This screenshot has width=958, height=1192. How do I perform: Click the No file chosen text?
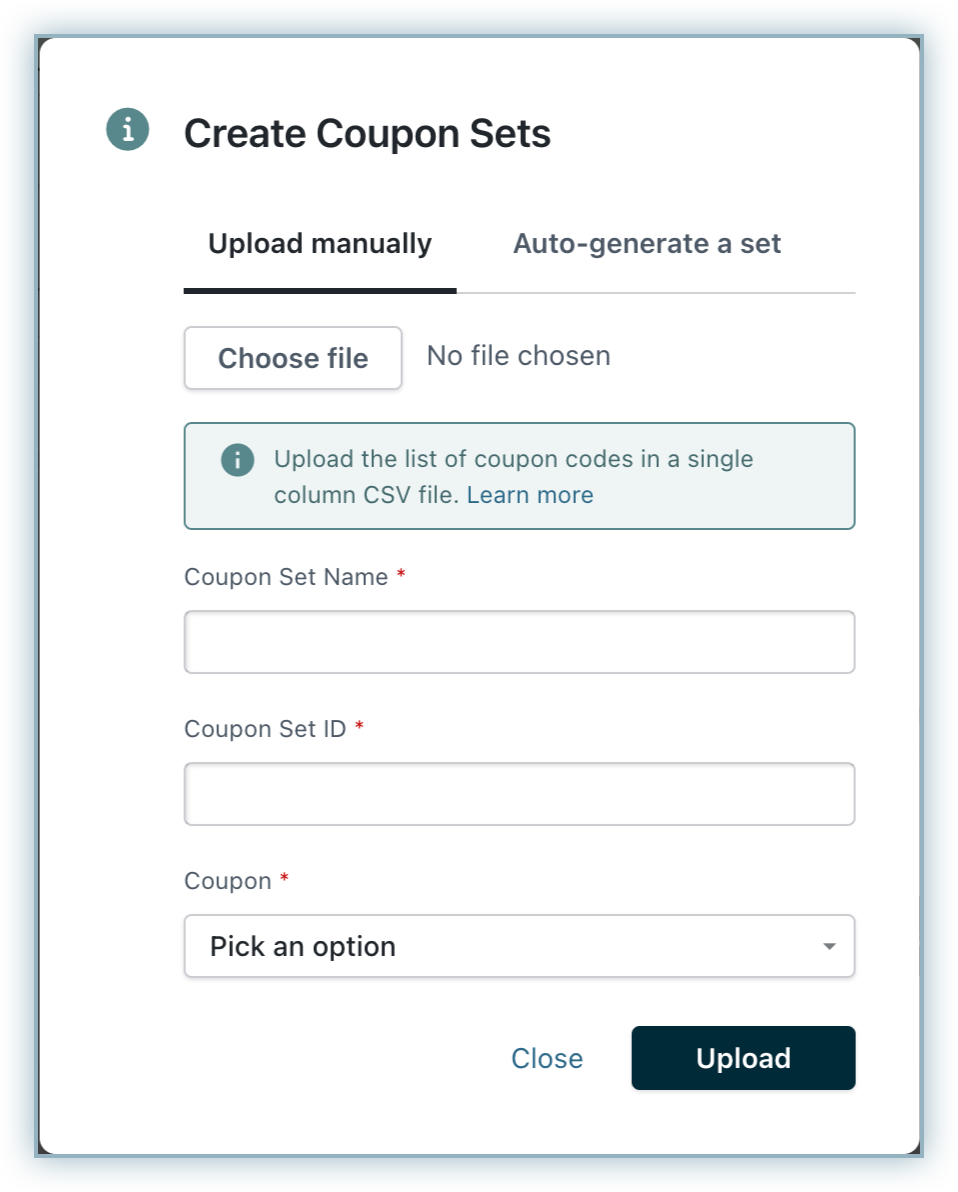click(518, 356)
